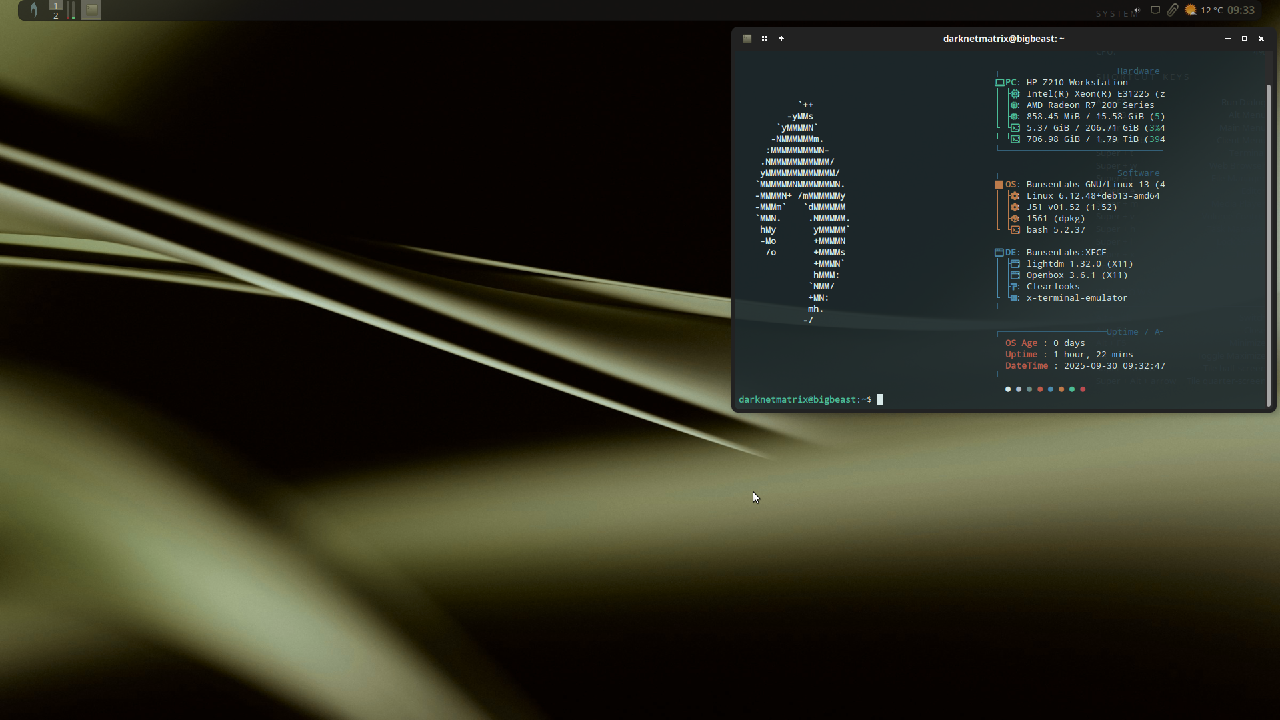
Task: Open the clipboard manager paperclip icon
Action: pos(1172,10)
